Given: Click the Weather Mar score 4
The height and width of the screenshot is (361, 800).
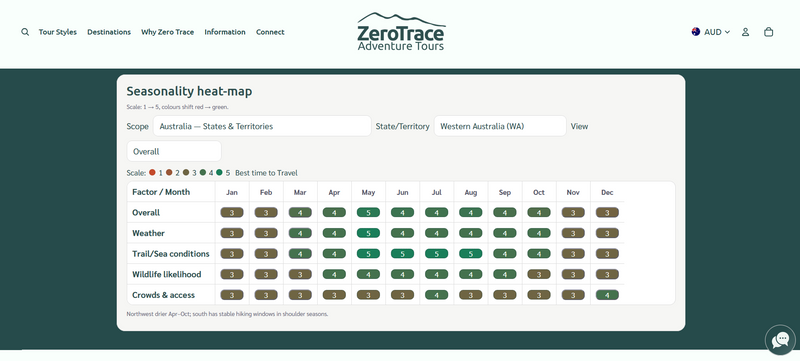Looking at the screenshot, I should click(x=300, y=233).
